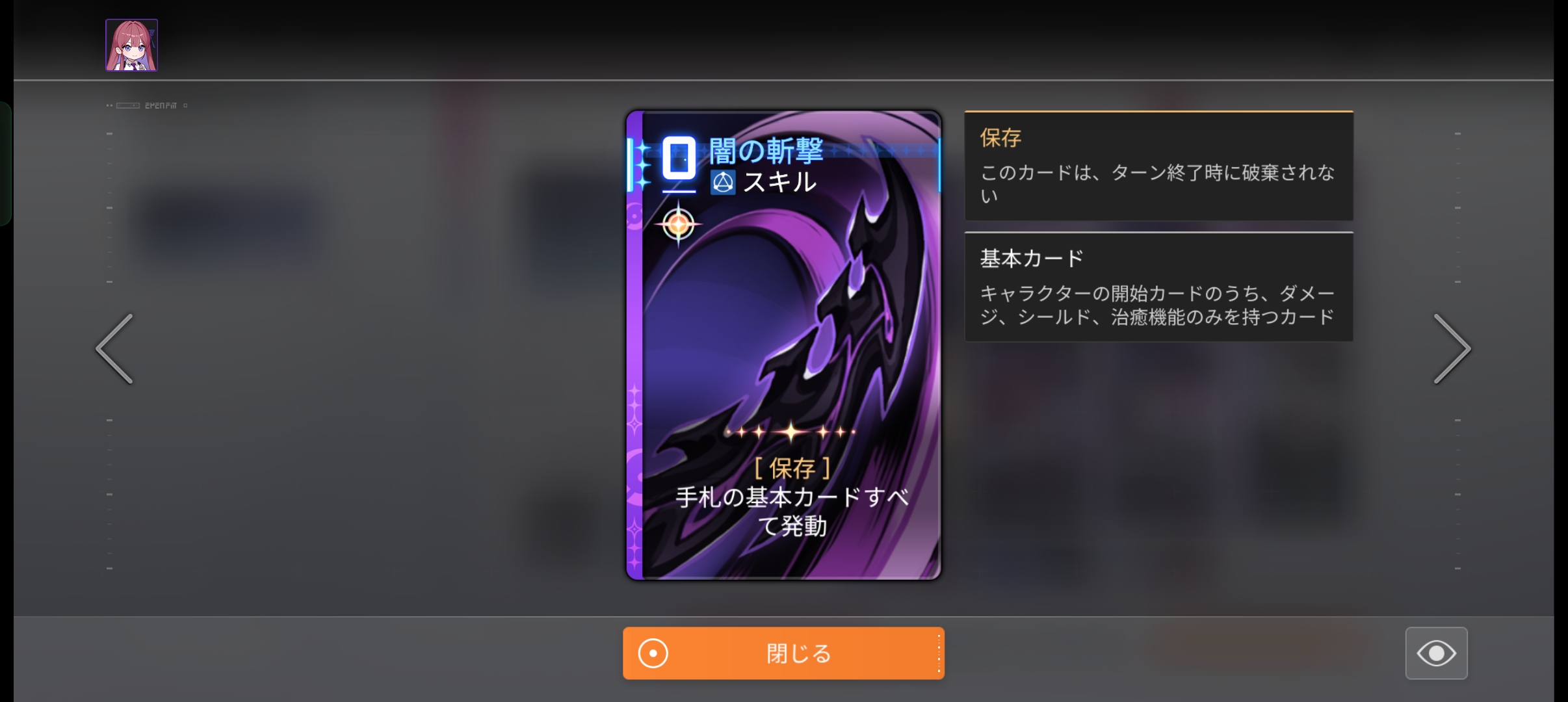Go to the next card with right arrow

(1452, 349)
